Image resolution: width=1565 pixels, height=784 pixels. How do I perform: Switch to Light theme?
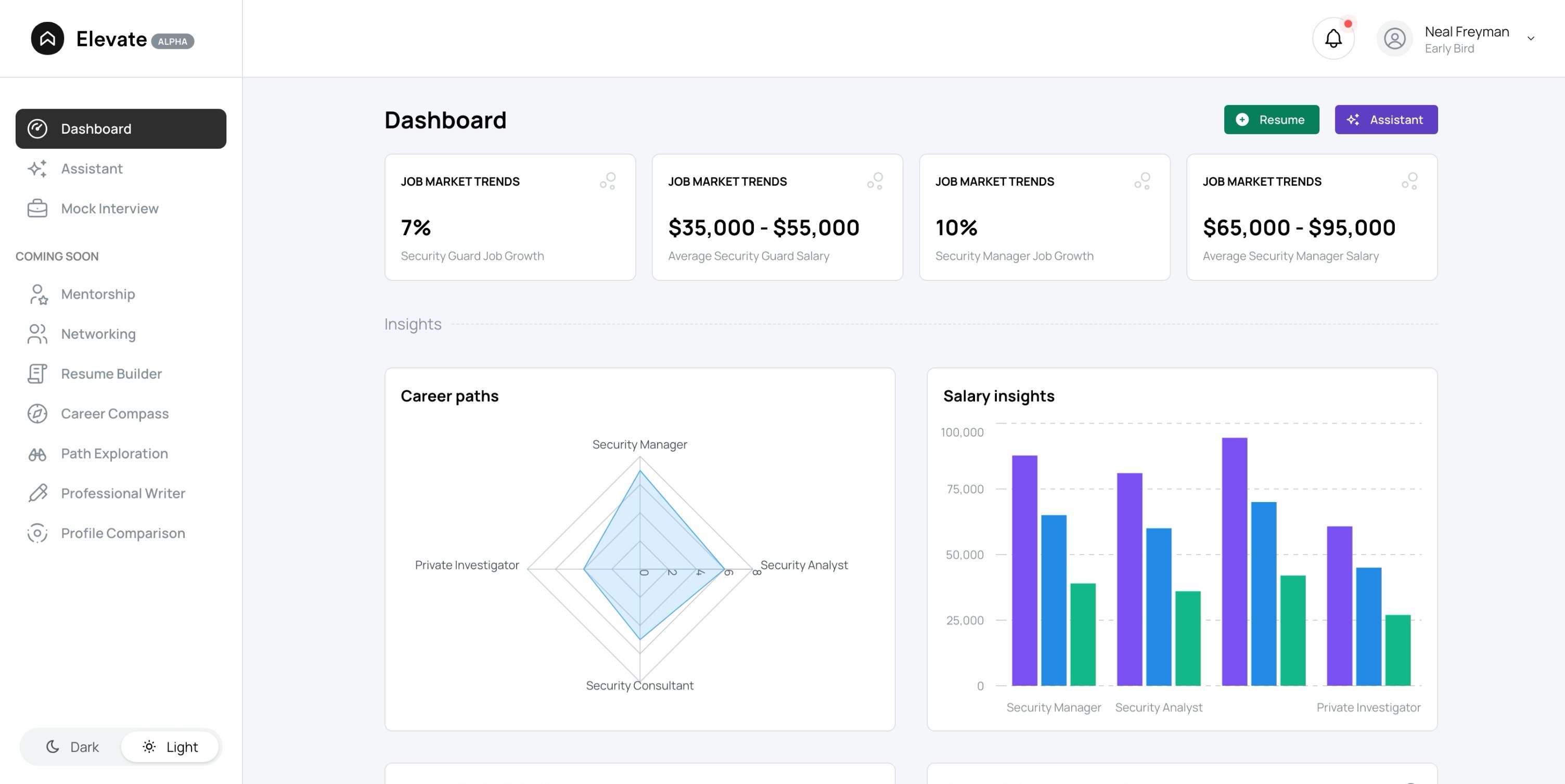170,747
